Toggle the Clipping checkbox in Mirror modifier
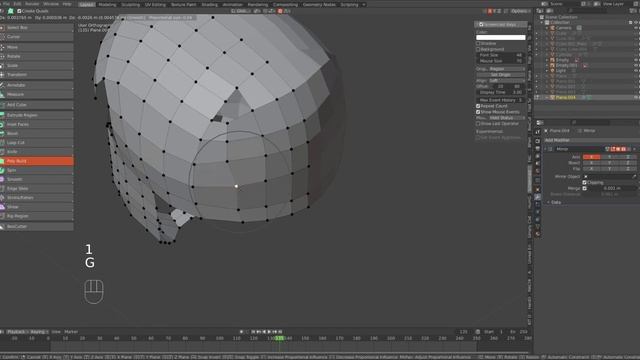Viewport: 640px width, 360px height. tap(584, 182)
